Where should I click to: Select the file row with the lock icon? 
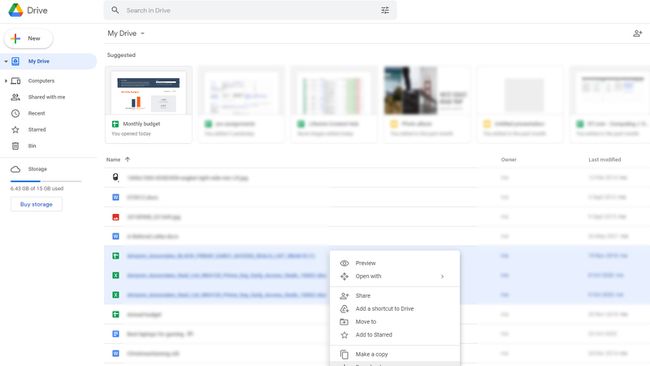(x=377, y=178)
